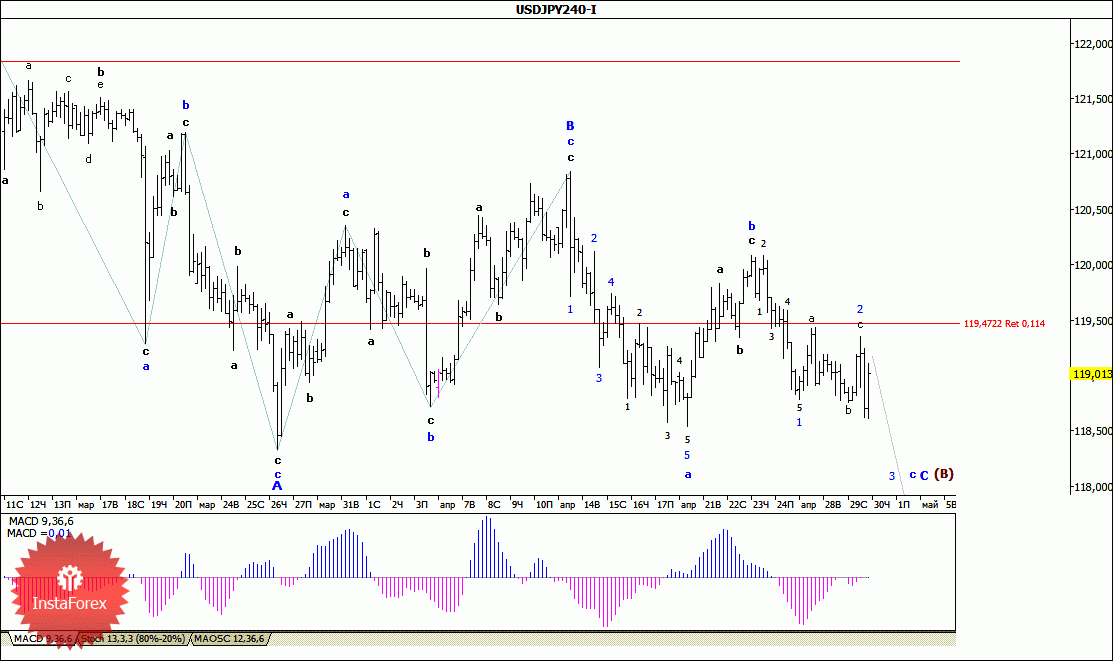
Task: Click the USDJPY240-I chart title
Action: point(556,9)
